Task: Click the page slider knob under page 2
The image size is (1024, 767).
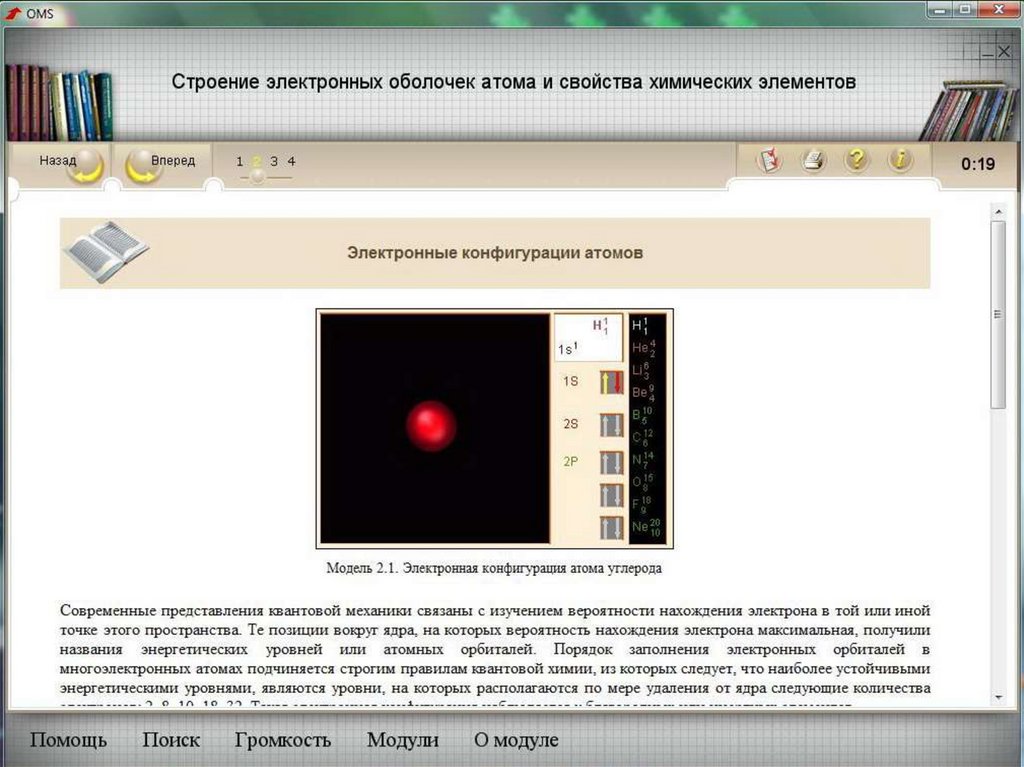Action: click(257, 176)
